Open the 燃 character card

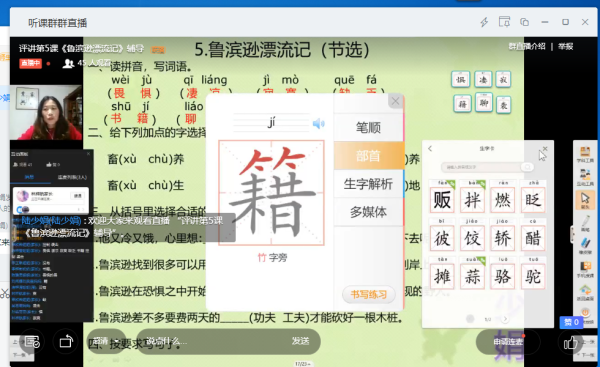point(502,199)
